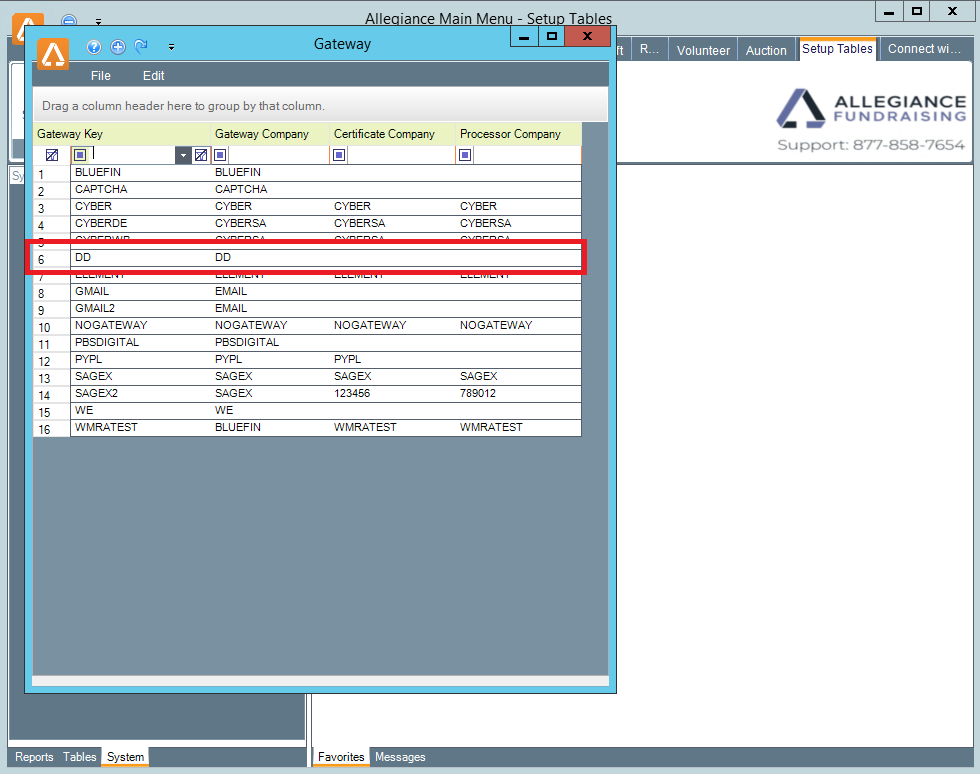The width and height of the screenshot is (980, 774).
Task: Select the NOGATEWAY gateway key cell
Action: click(141, 325)
